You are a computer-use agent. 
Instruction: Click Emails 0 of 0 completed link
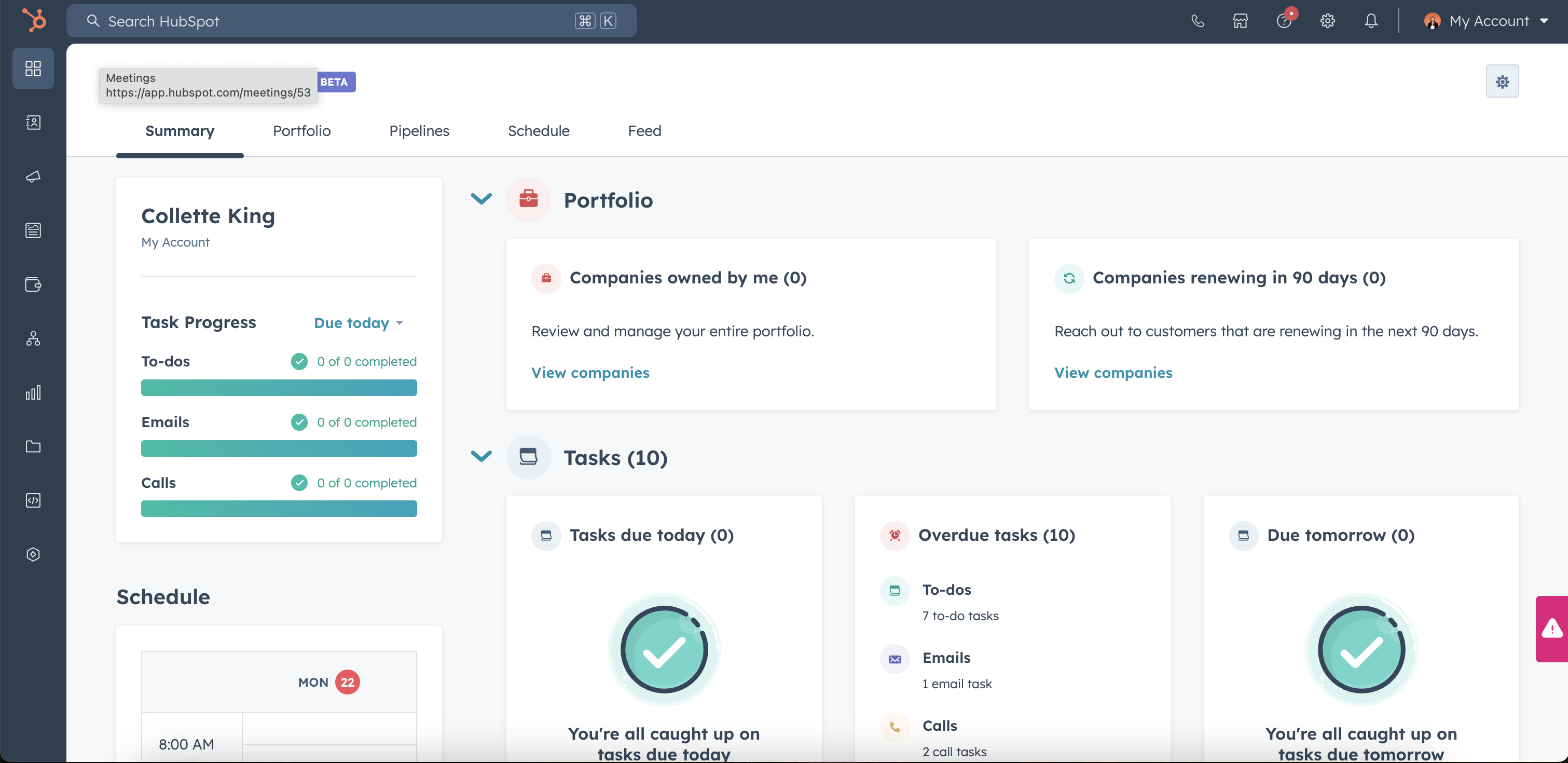pyautogui.click(x=366, y=422)
